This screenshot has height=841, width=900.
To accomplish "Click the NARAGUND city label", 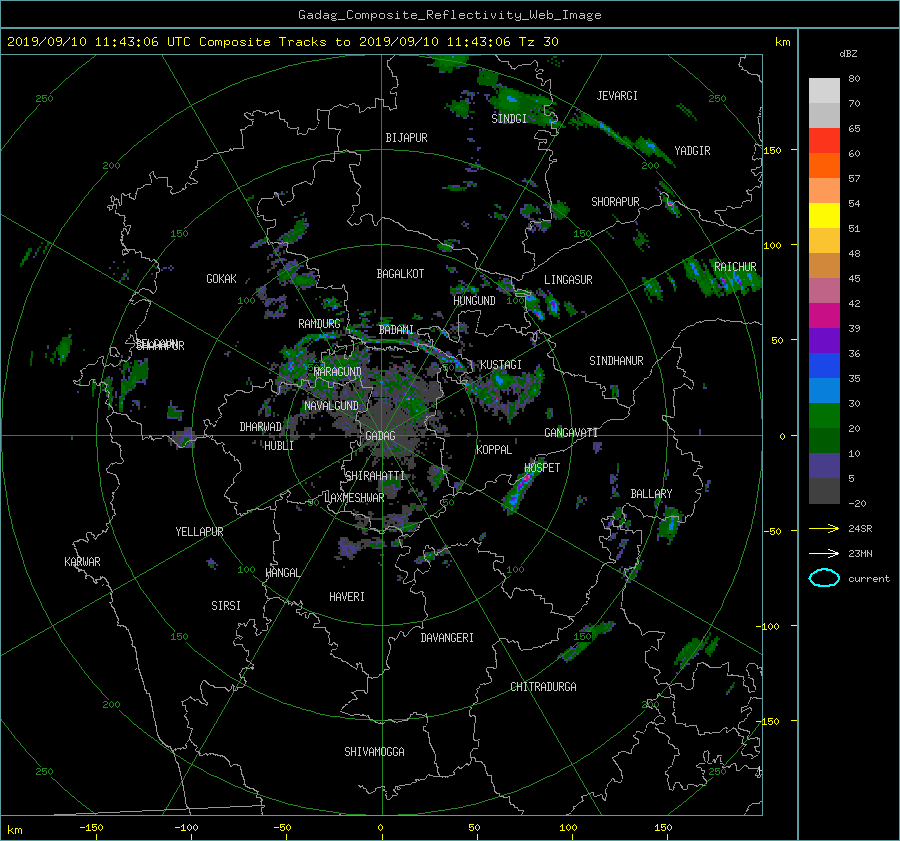I will coord(338,372).
